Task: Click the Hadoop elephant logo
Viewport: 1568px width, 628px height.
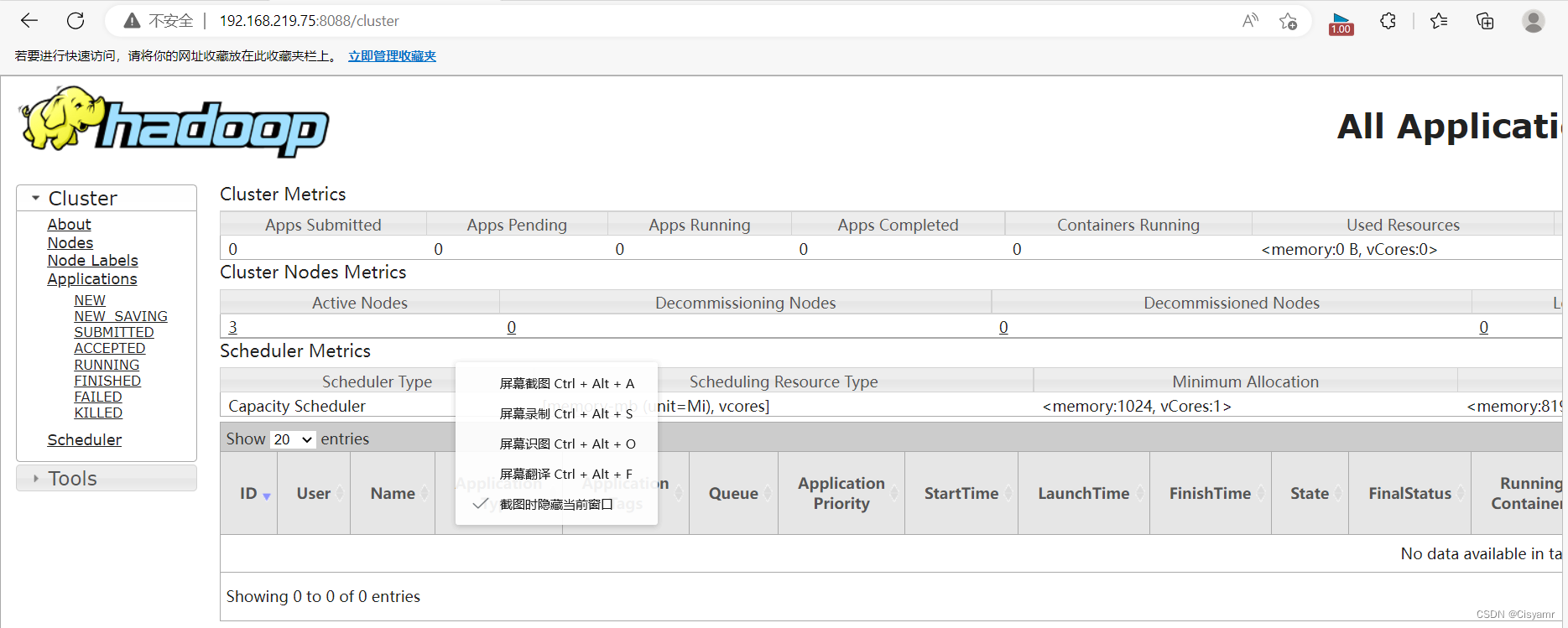Action: 175,122
